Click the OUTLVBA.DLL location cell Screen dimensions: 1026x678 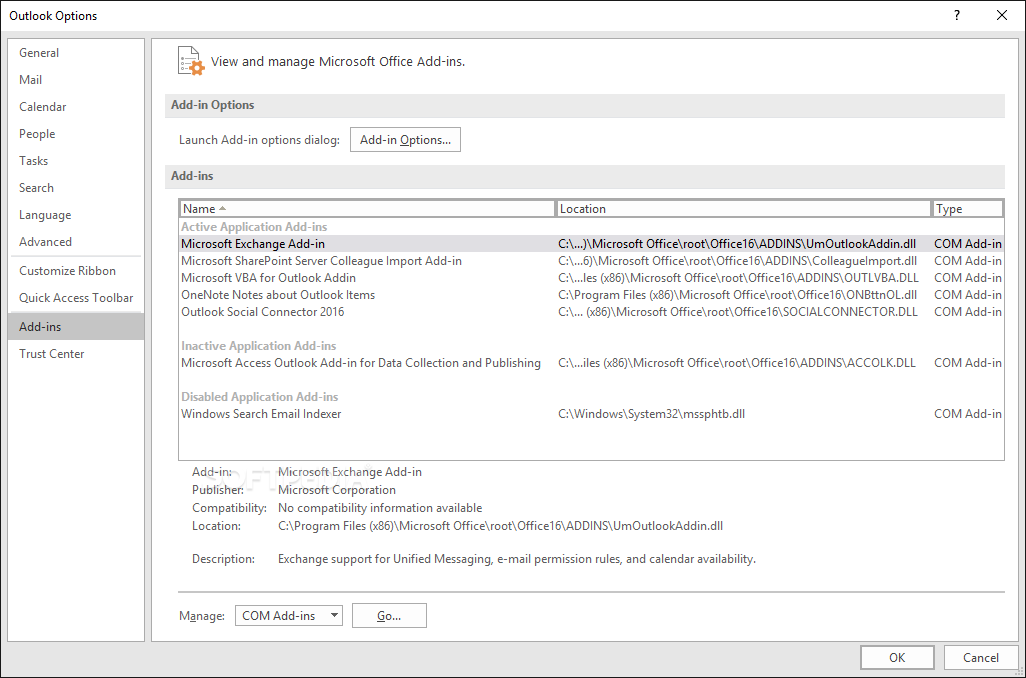738,277
